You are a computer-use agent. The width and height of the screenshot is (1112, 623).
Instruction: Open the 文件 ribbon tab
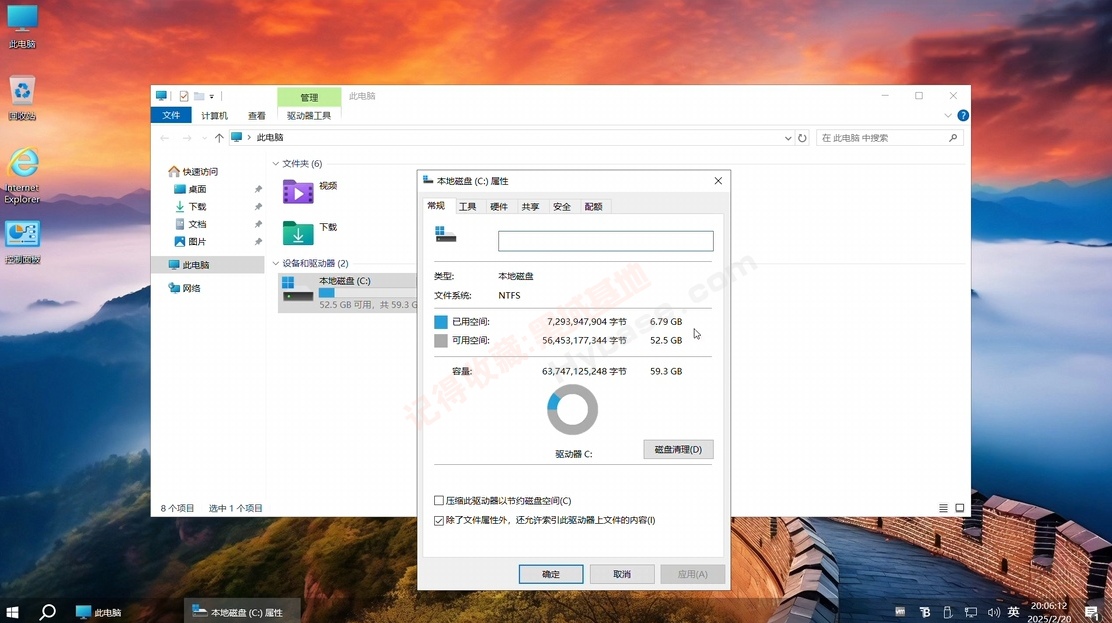tap(171, 115)
